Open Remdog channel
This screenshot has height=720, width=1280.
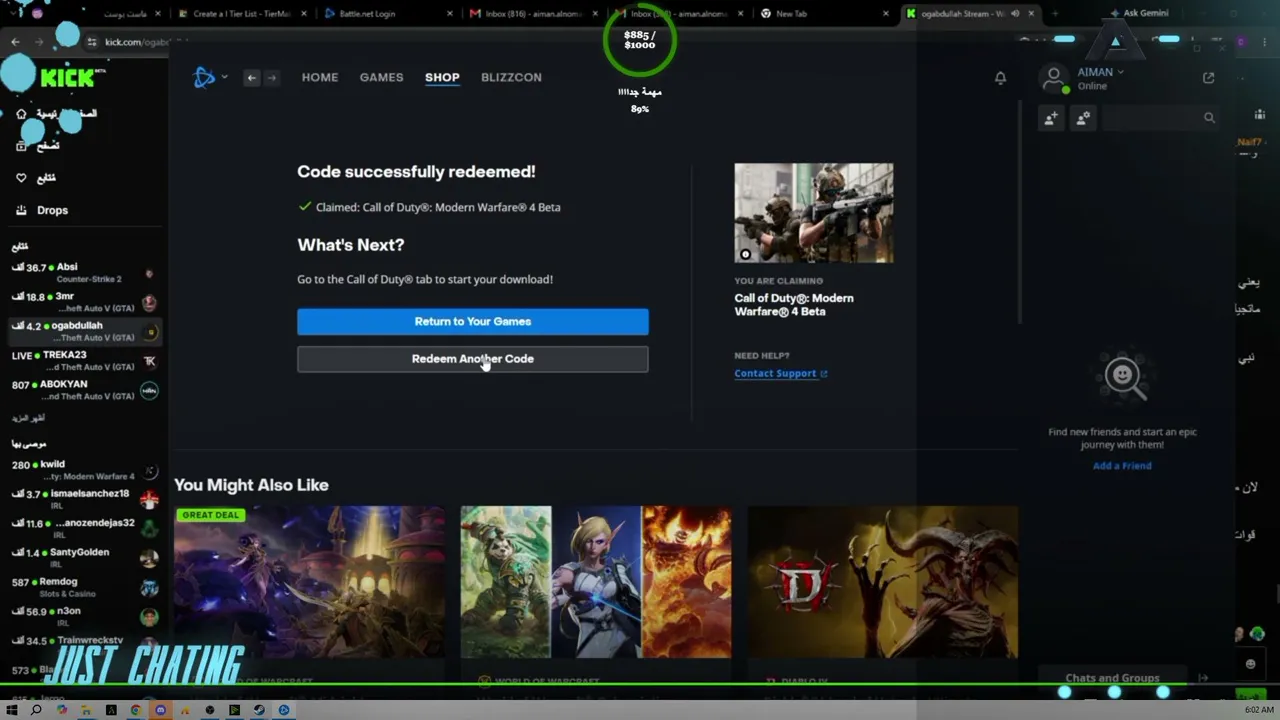click(x=85, y=587)
